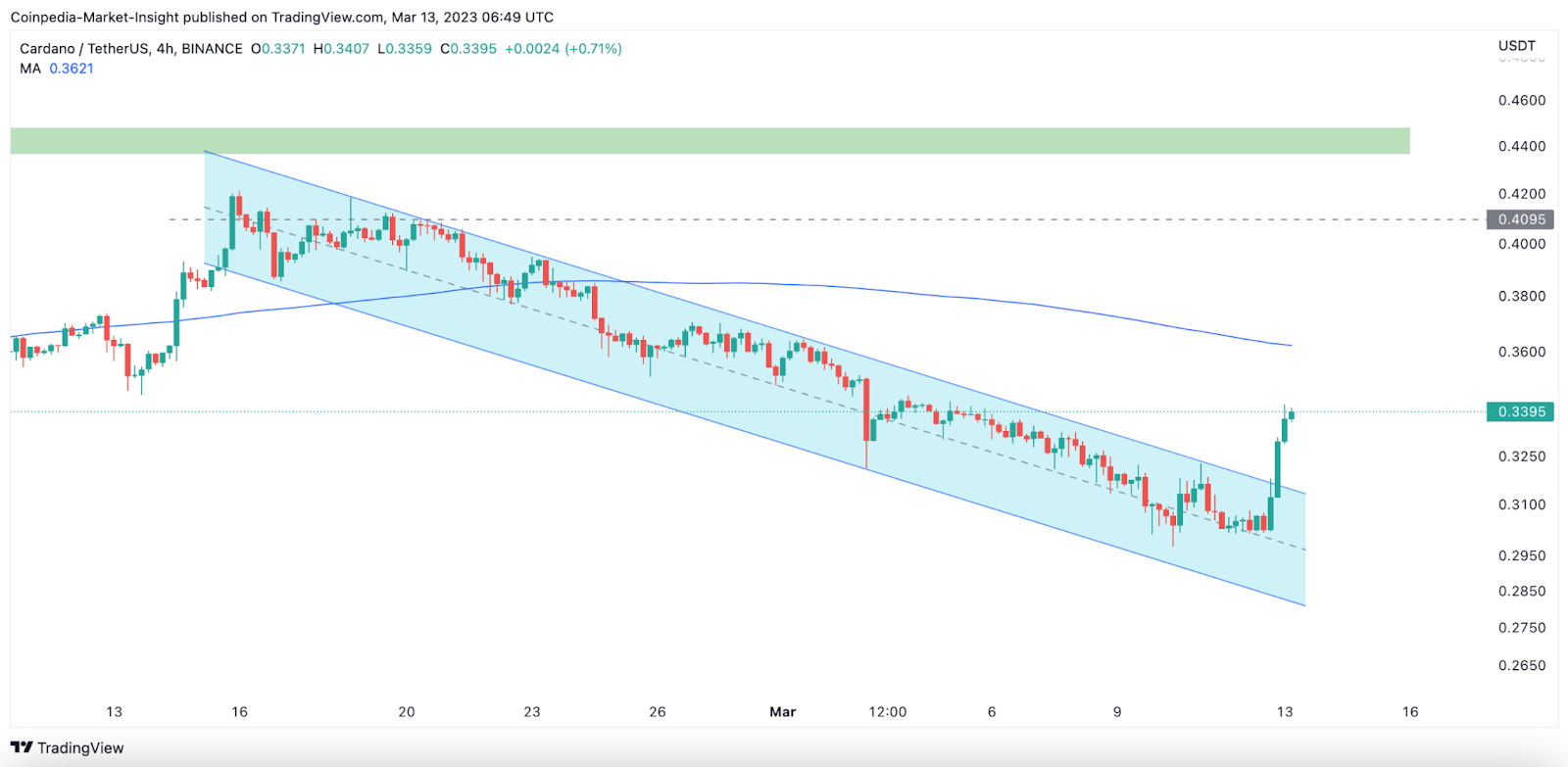Click the 20 date axis label
Screen dimensions: 1568x767
pyautogui.click(x=407, y=712)
